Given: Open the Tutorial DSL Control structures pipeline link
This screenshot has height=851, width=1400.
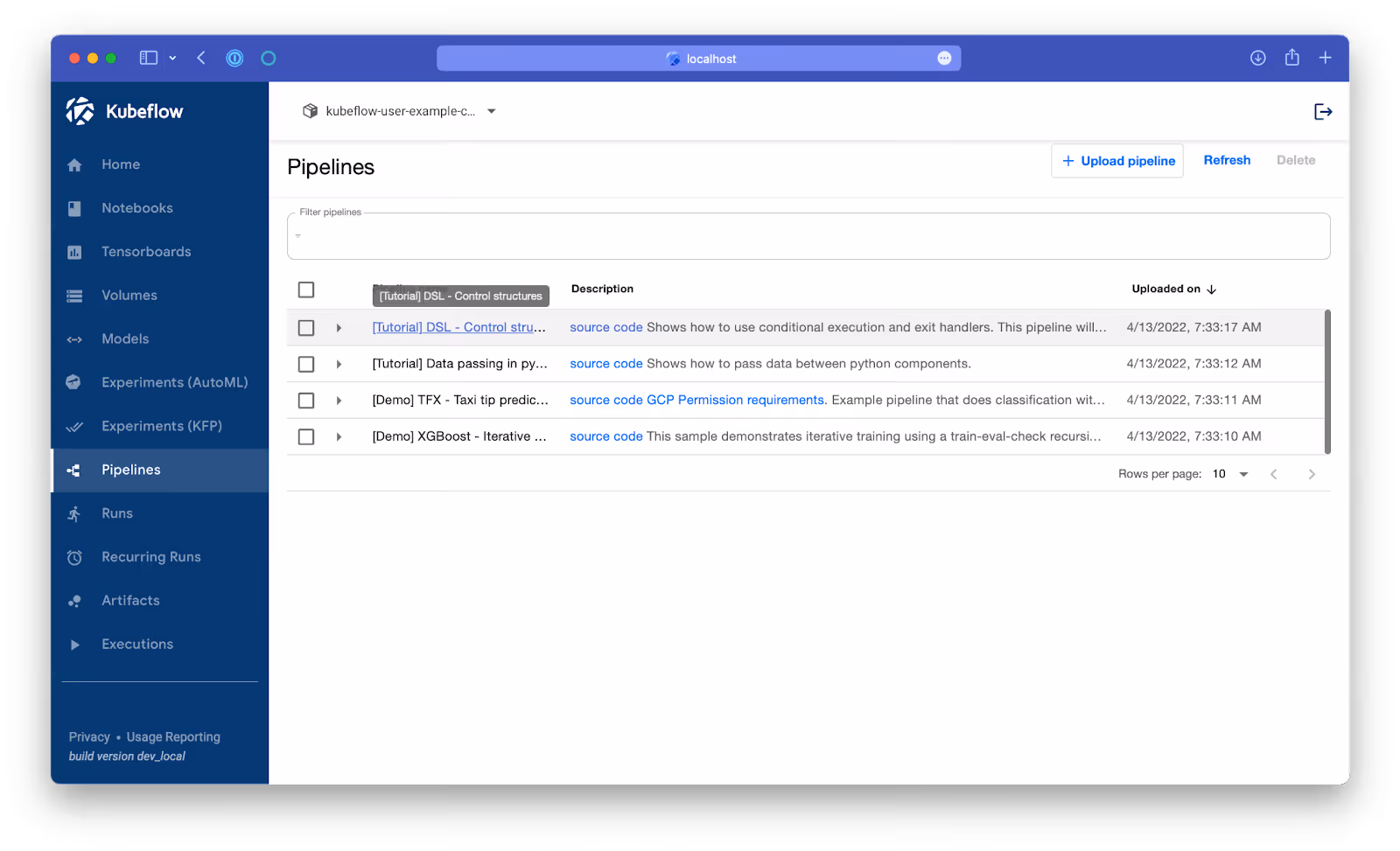Looking at the screenshot, I should [459, 328].
